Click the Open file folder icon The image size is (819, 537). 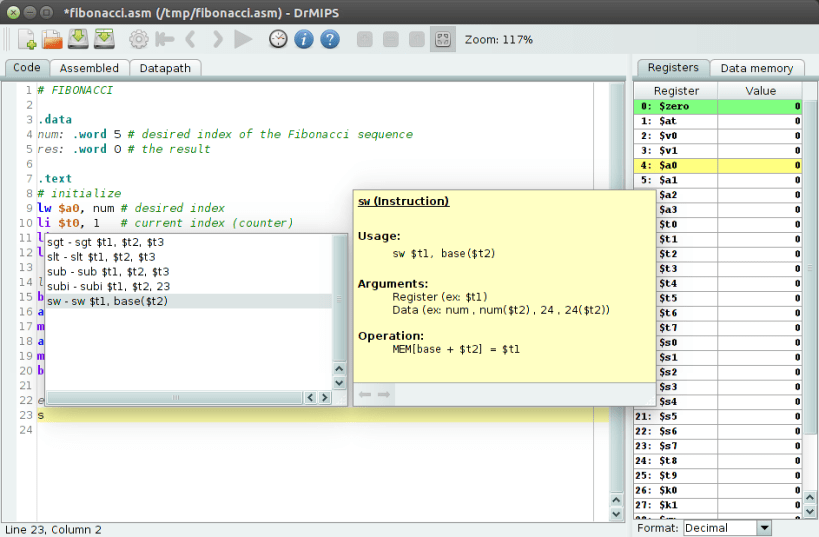[53, 40]
